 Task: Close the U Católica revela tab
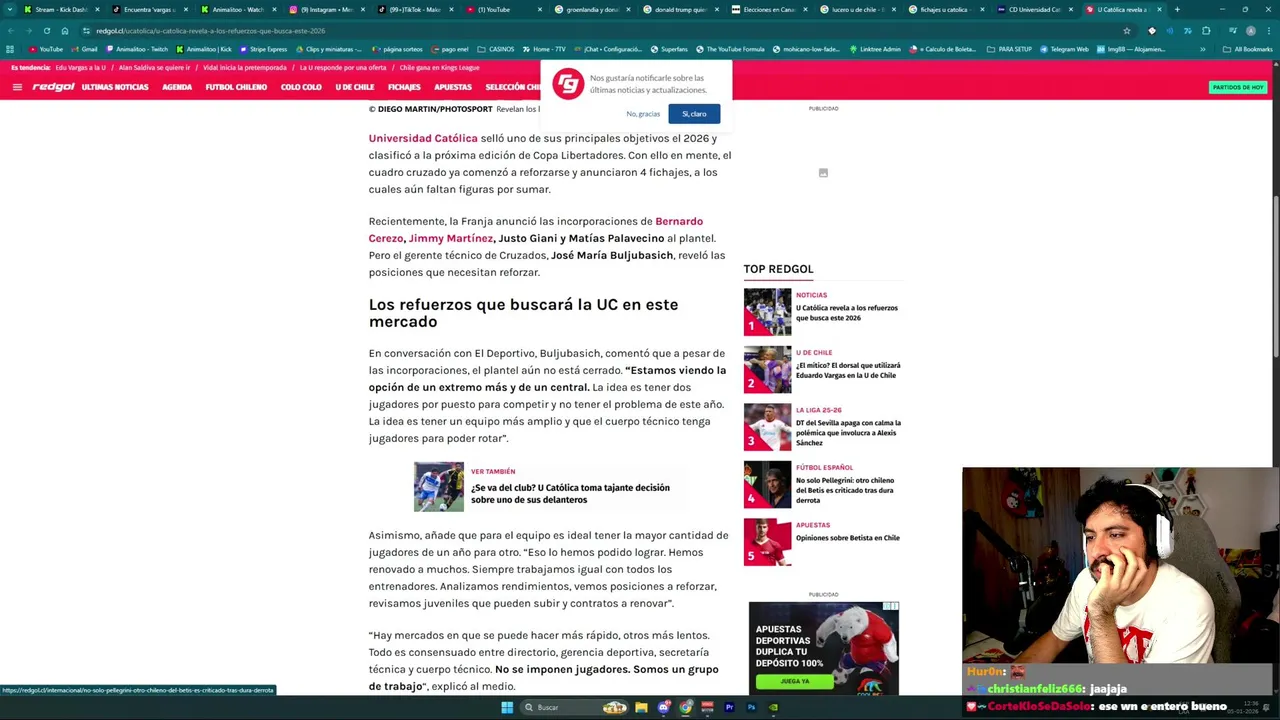click(1159, 9)
